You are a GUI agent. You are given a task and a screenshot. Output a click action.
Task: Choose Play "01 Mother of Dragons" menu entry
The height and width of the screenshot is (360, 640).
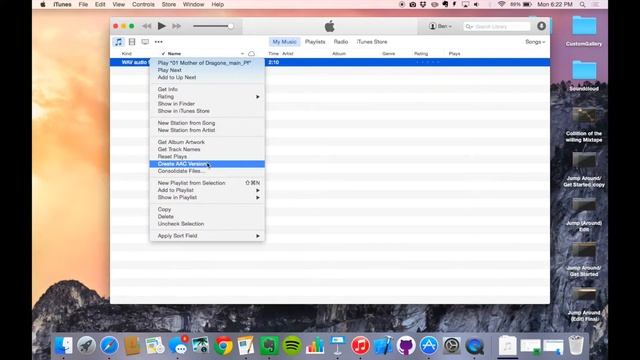207,63
